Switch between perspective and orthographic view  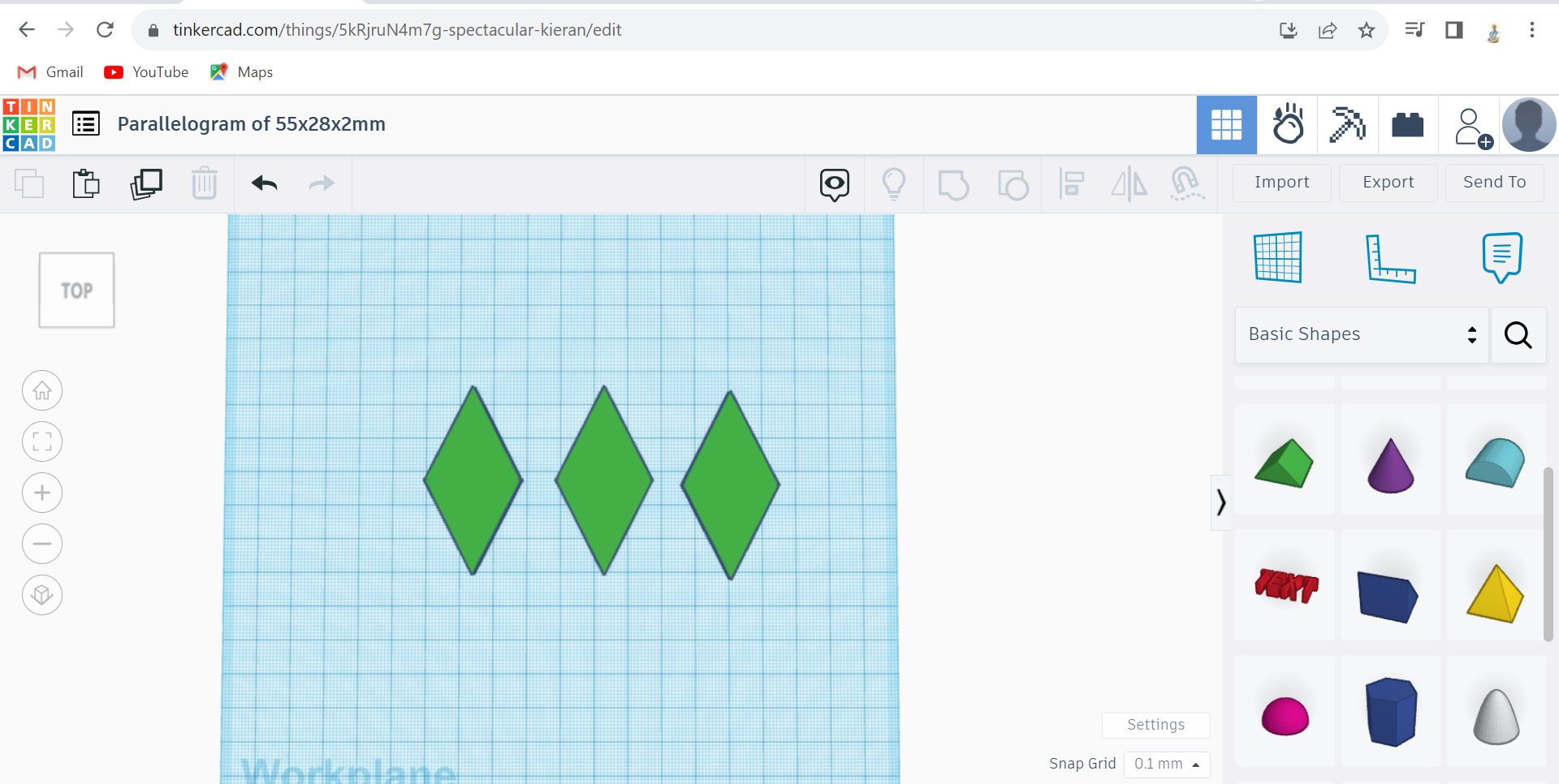coord(41,595)
